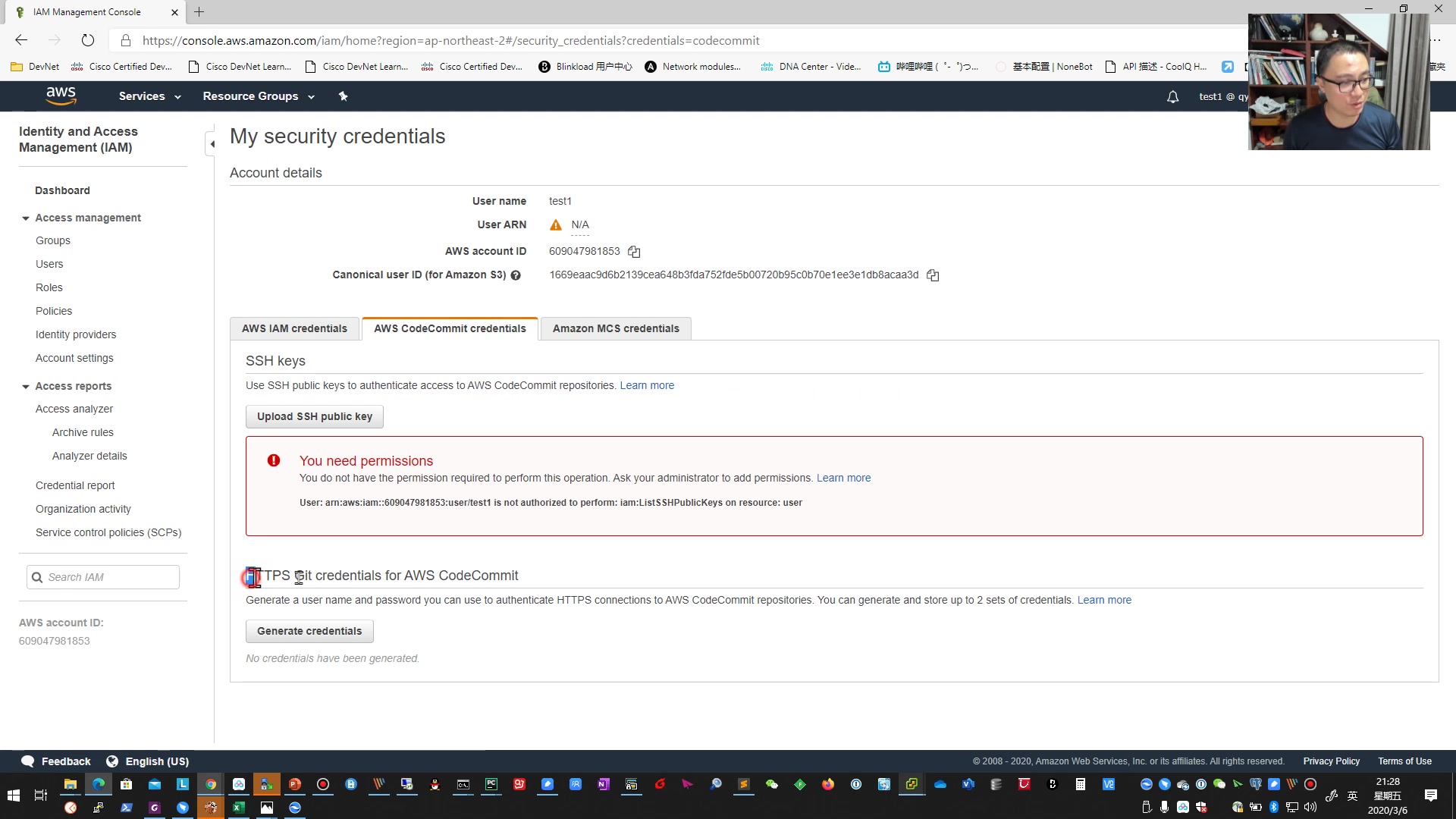
Task: Open the taskbar clock showing 21:28
Action: point(1388,795)
